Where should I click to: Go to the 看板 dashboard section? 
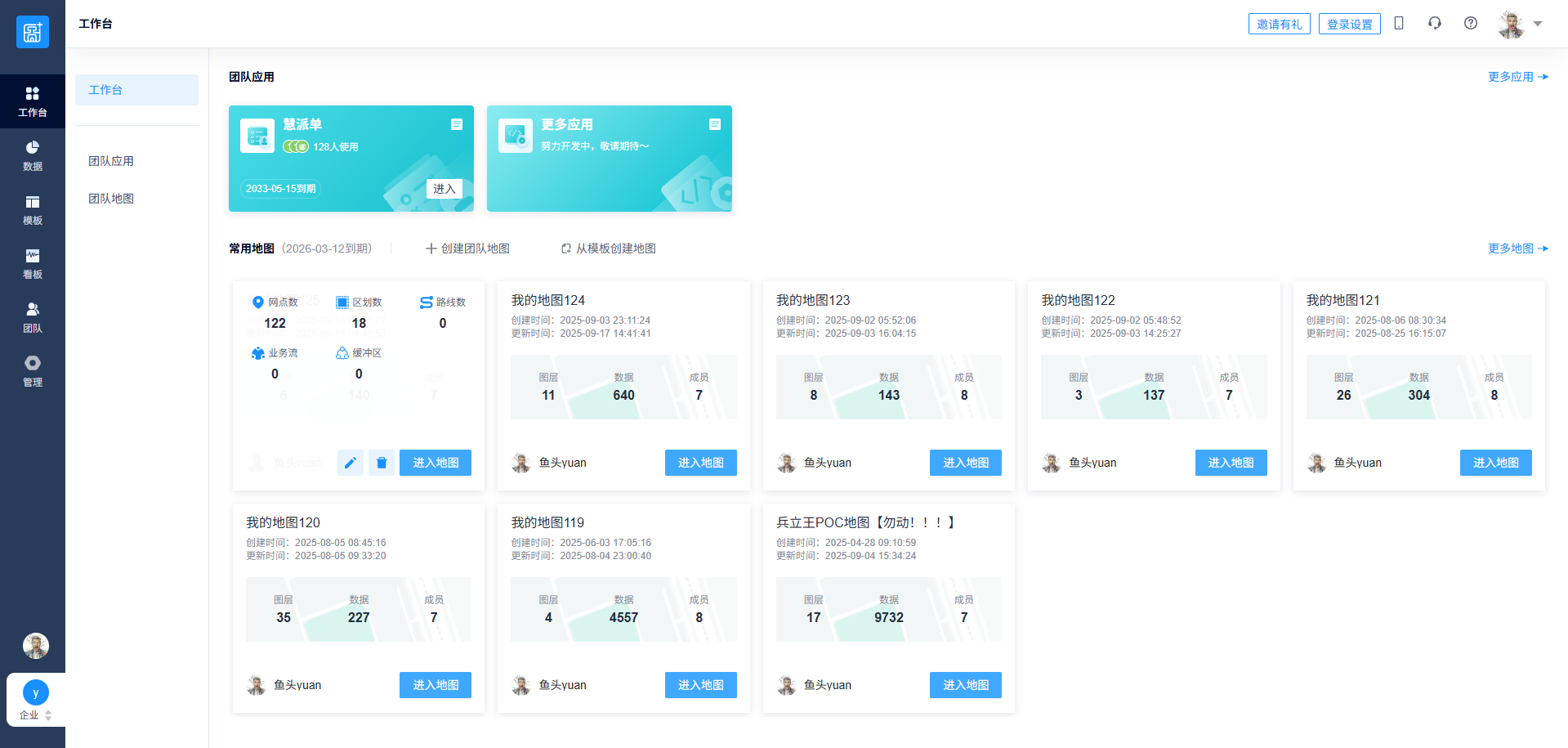(32, 263)
